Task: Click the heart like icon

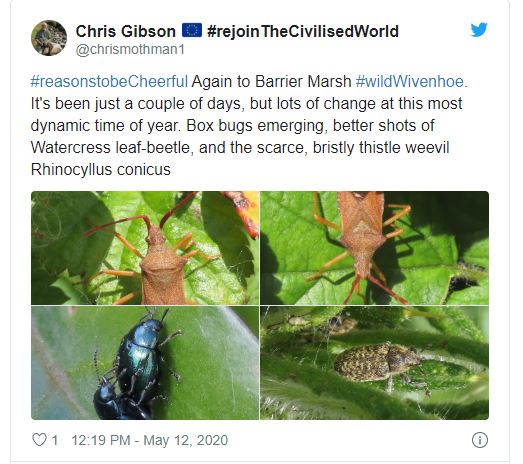Action: click(39, 440)
